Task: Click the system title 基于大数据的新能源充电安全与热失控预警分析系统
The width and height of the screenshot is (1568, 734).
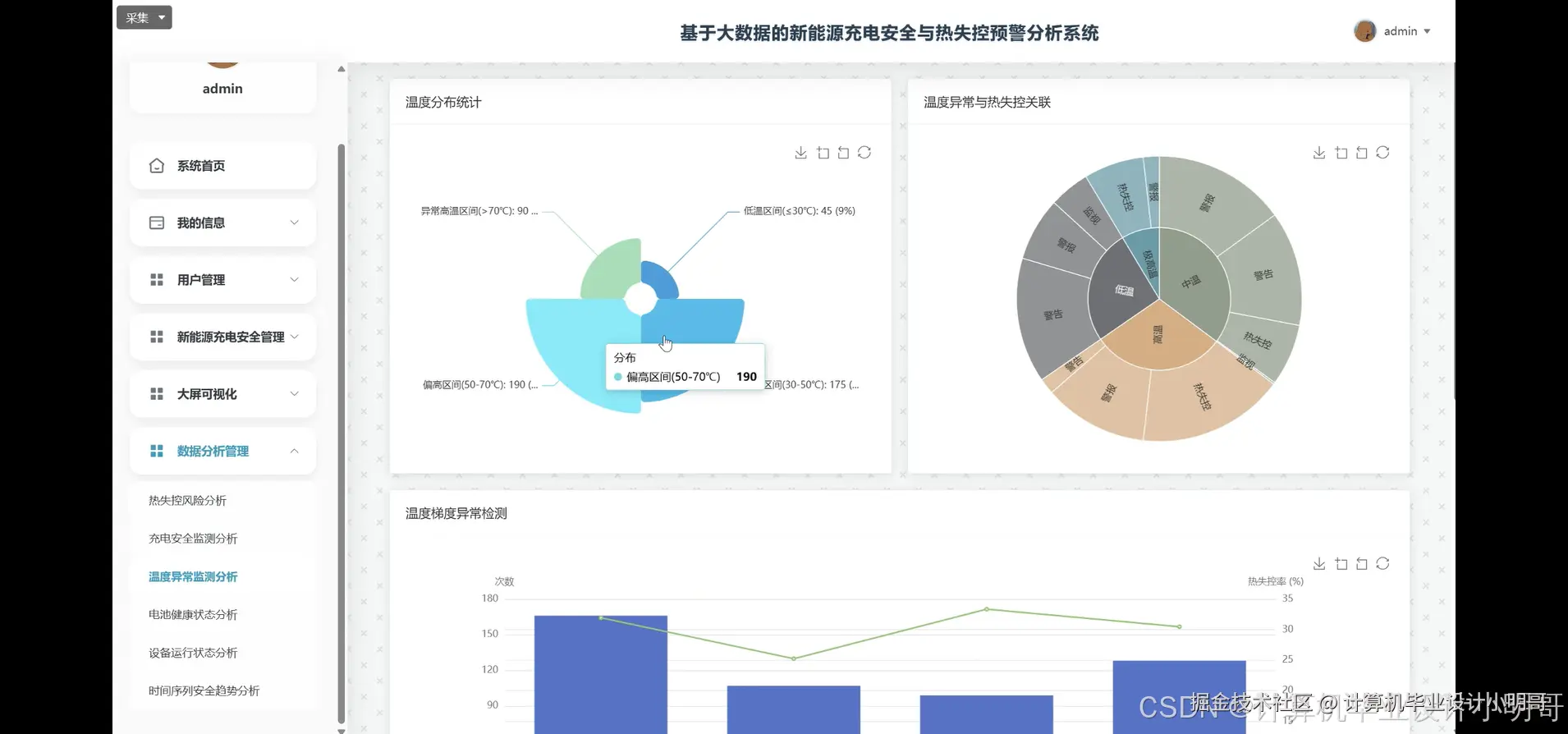Action: click(x=889, y=33)
